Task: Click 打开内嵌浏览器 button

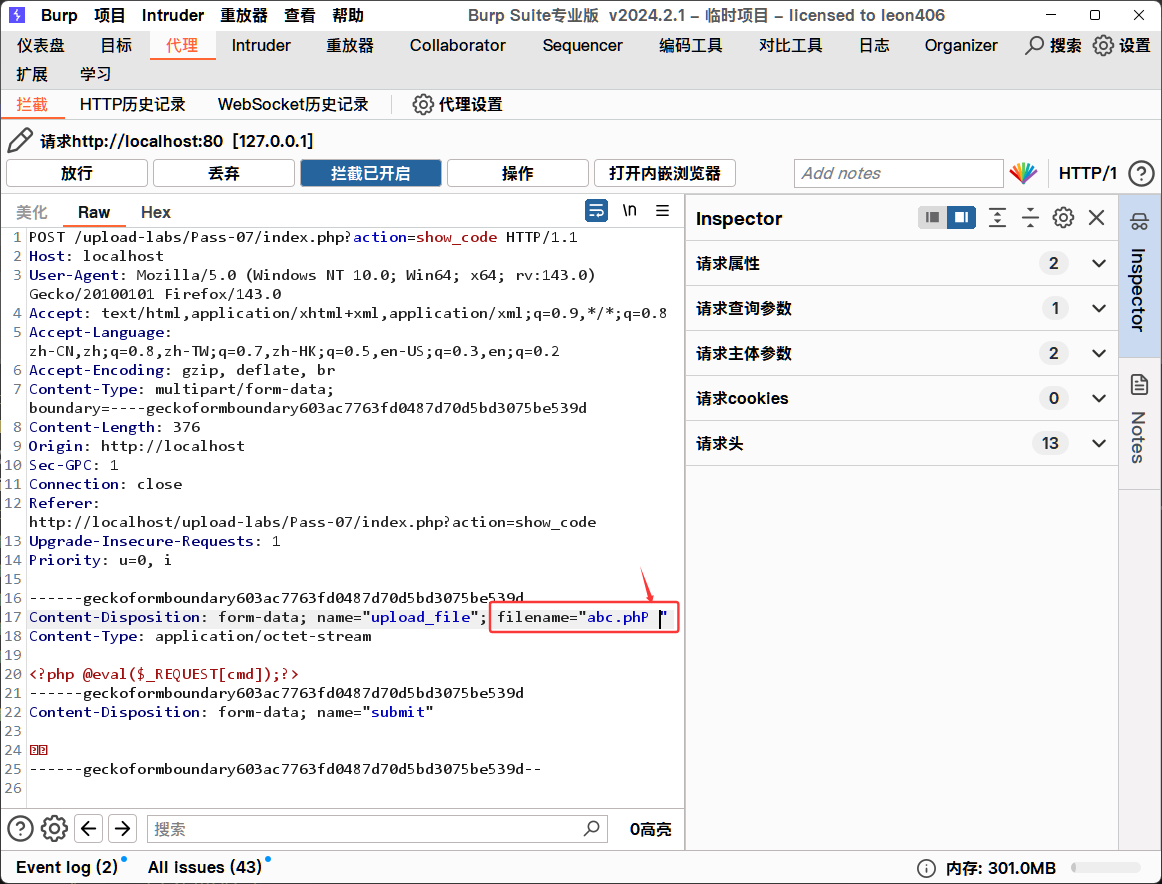Action: (665, 173)
